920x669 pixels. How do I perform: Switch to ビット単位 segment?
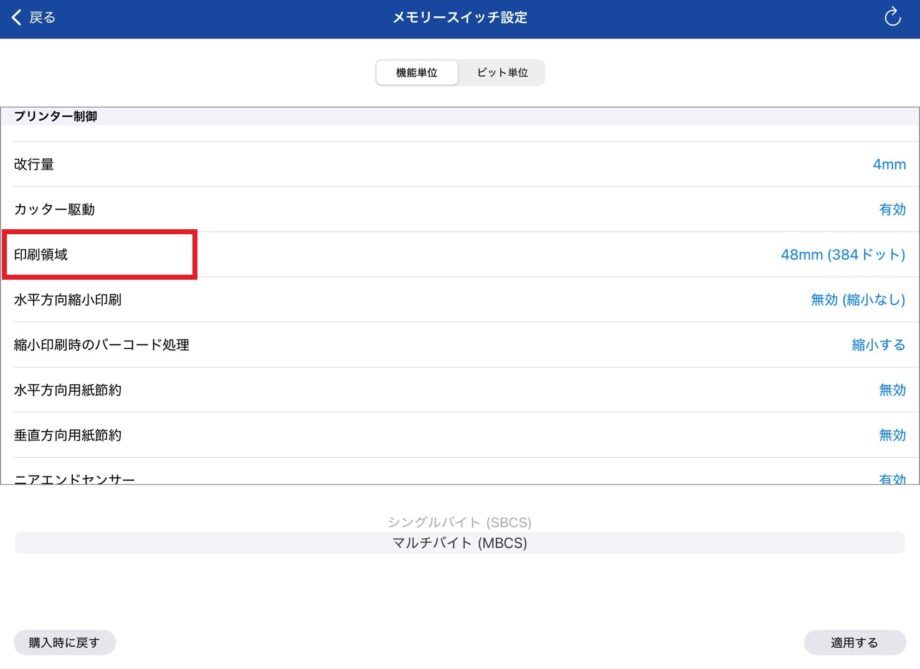point(502,73)
